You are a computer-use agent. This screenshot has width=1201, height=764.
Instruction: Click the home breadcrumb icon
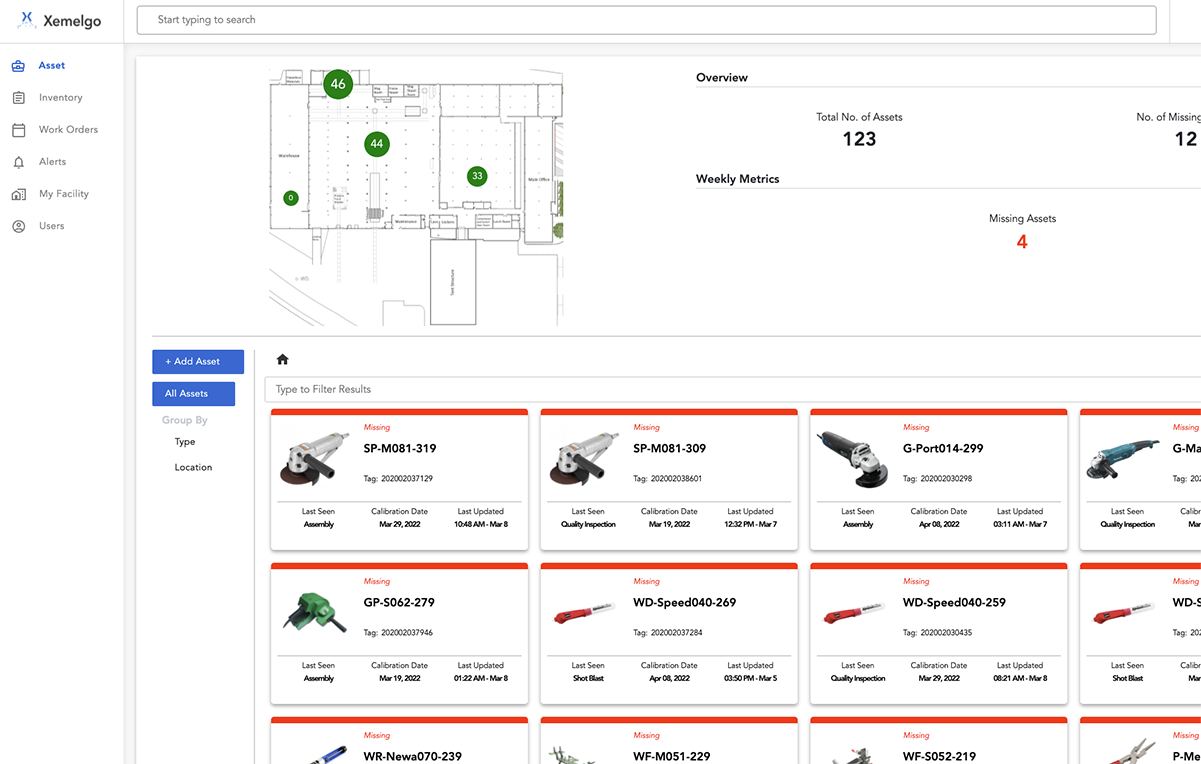pos(283,360)
